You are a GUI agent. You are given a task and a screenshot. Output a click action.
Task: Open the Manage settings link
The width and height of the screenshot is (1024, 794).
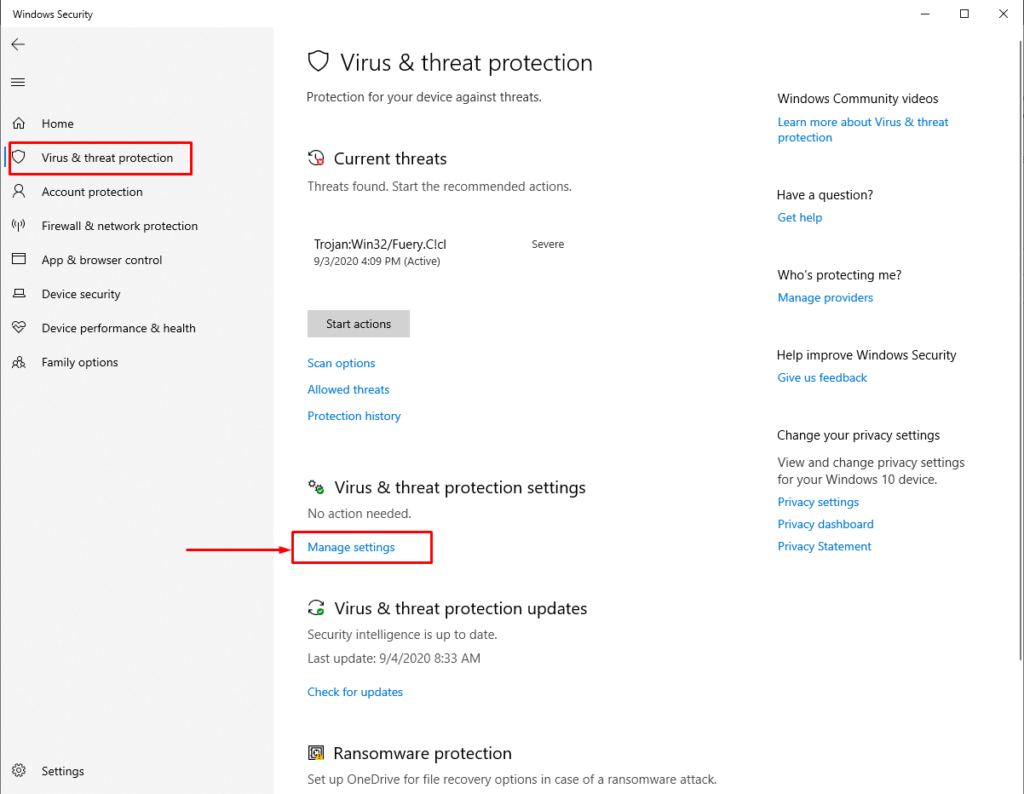click(x=351, y=547)
